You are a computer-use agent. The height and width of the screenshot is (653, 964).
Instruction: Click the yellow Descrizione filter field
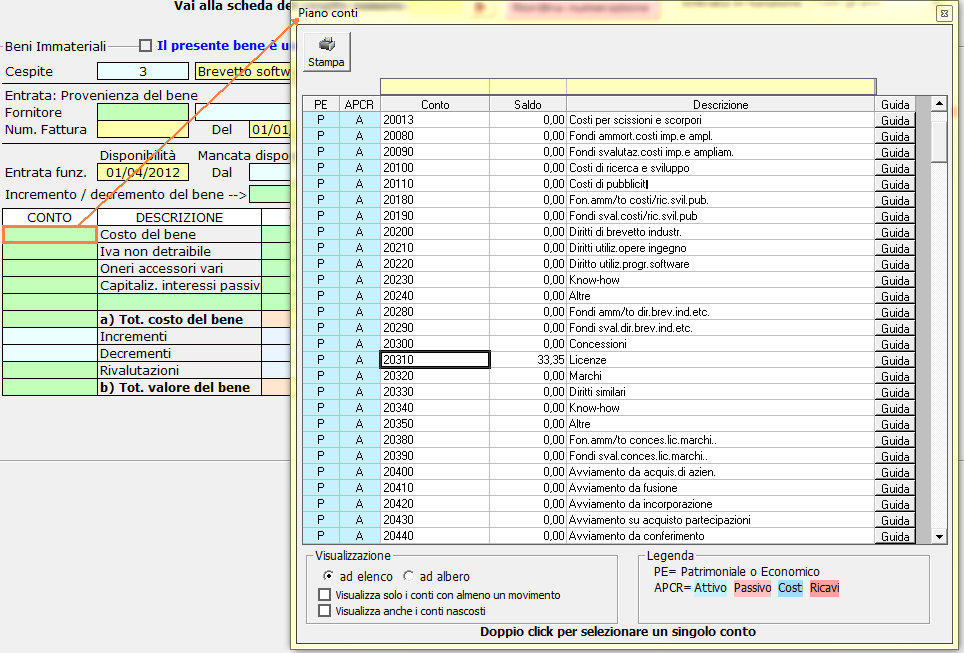point(721,86)
